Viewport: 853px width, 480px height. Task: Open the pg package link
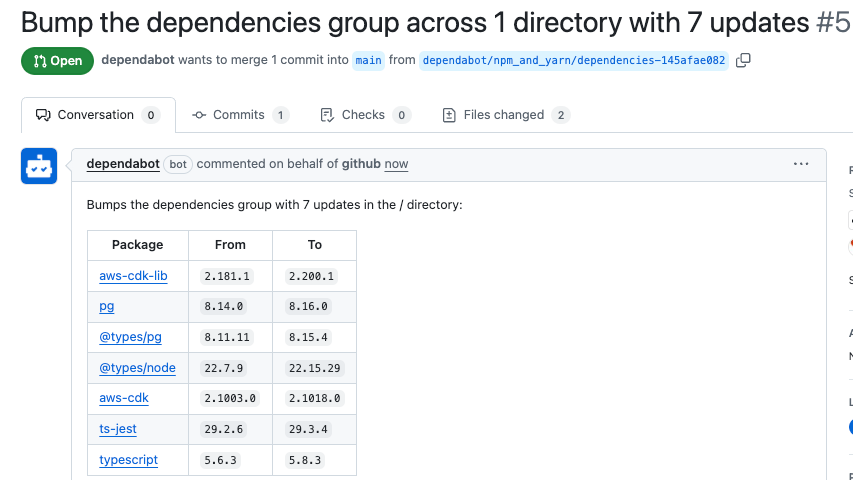pos(107,306)
